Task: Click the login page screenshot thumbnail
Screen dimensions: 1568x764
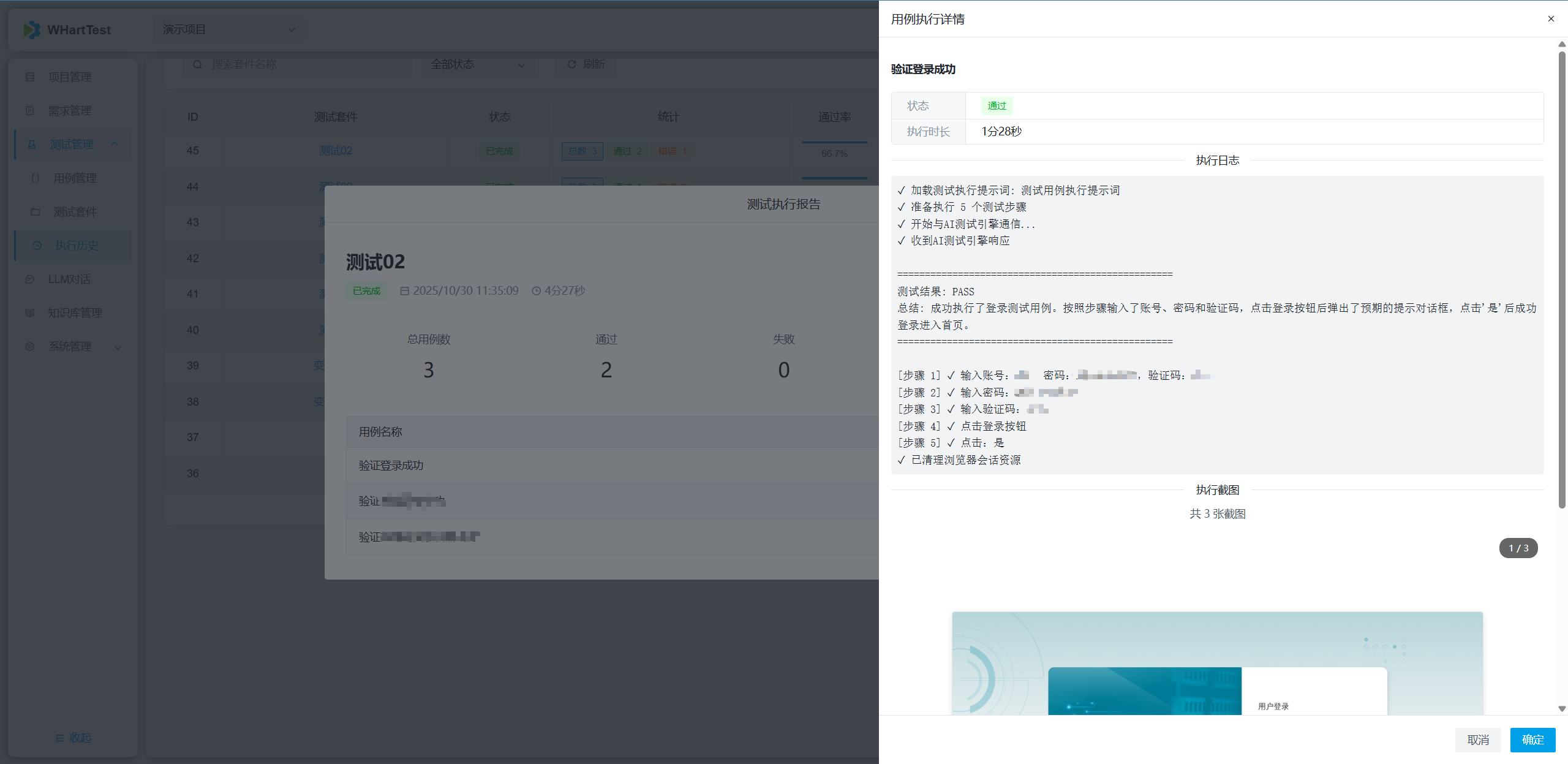Action: 1217,663
